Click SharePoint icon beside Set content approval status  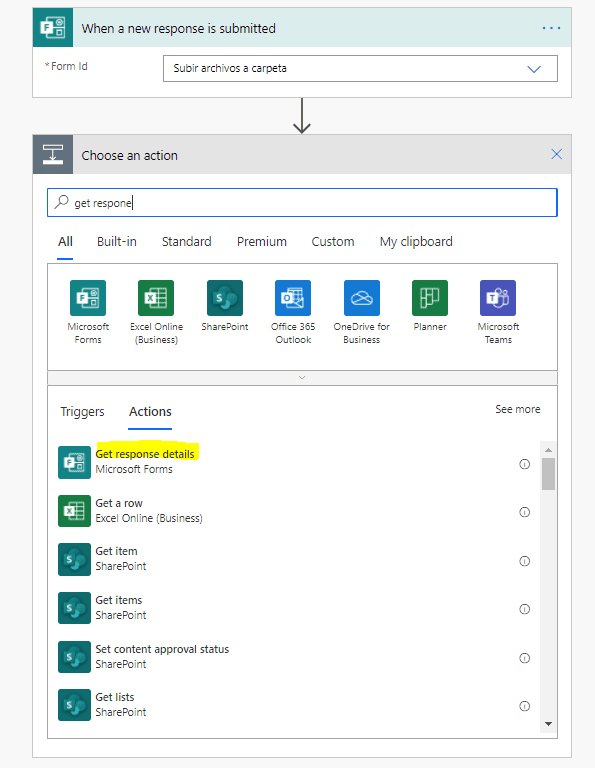pos(74,657)
